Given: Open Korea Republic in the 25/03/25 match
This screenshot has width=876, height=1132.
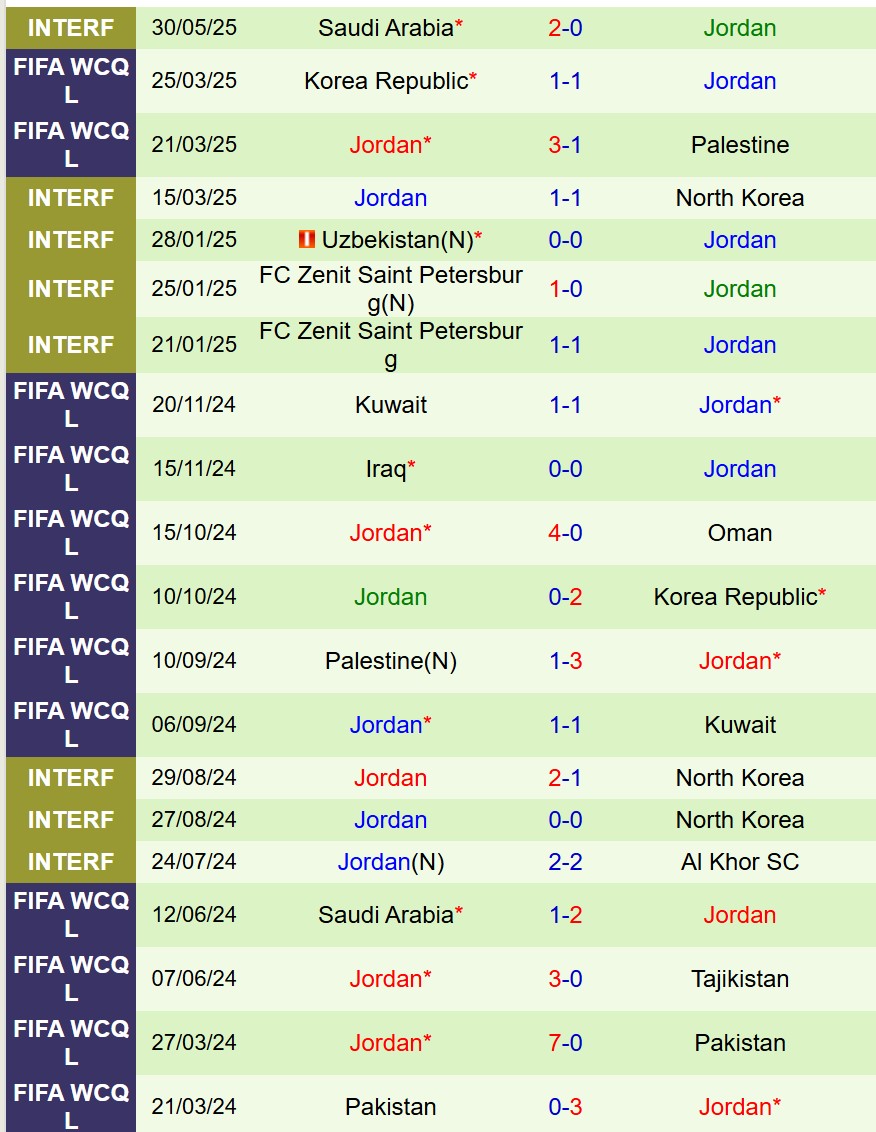Looking at the screenshot, I should tap(385, 81).
